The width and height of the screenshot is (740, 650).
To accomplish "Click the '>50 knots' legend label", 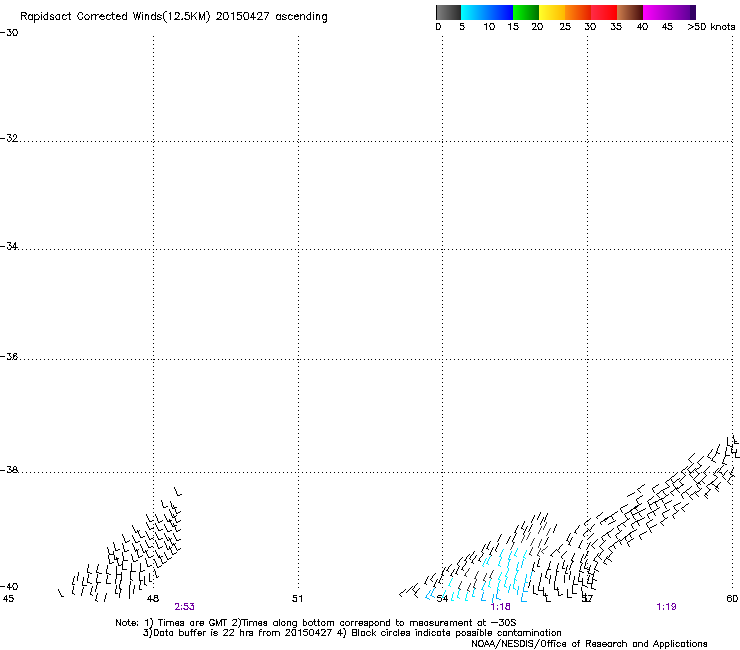I will 711,27.
